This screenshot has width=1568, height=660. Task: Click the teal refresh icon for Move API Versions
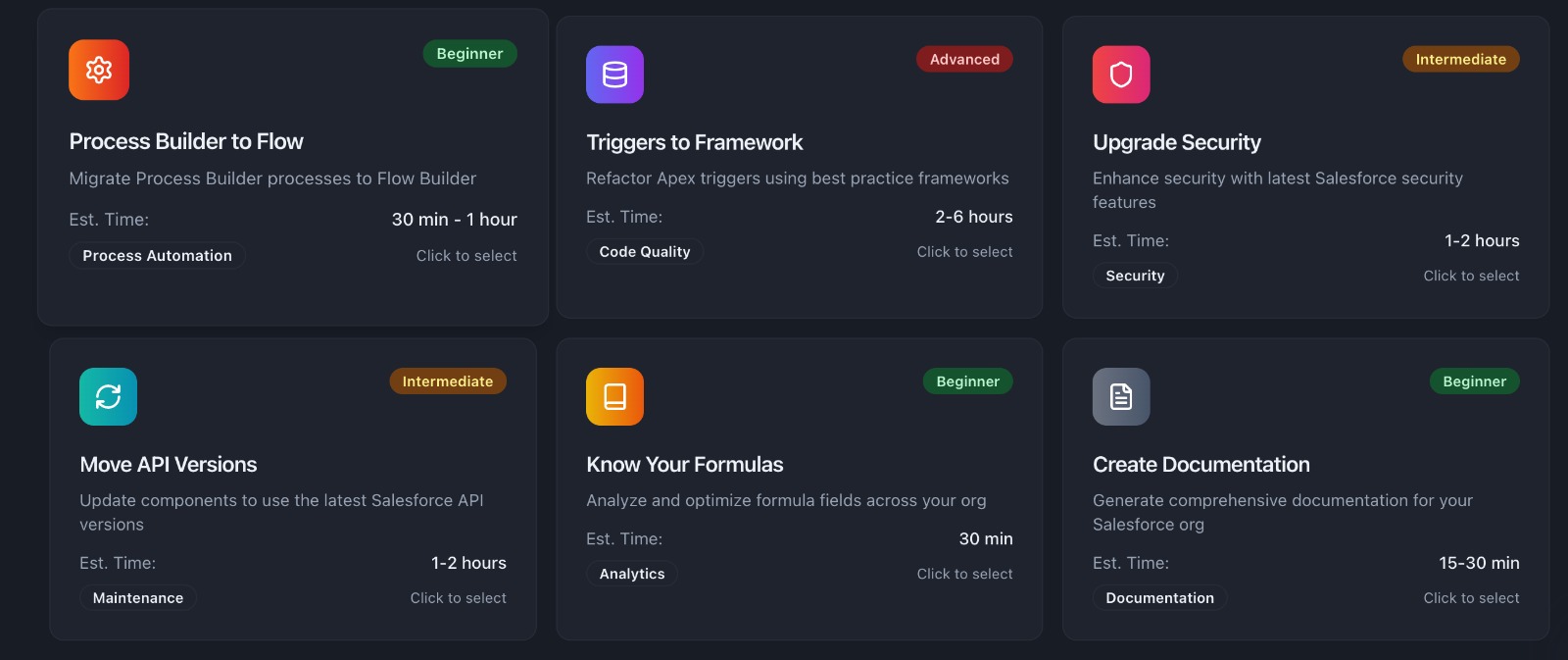108,396
